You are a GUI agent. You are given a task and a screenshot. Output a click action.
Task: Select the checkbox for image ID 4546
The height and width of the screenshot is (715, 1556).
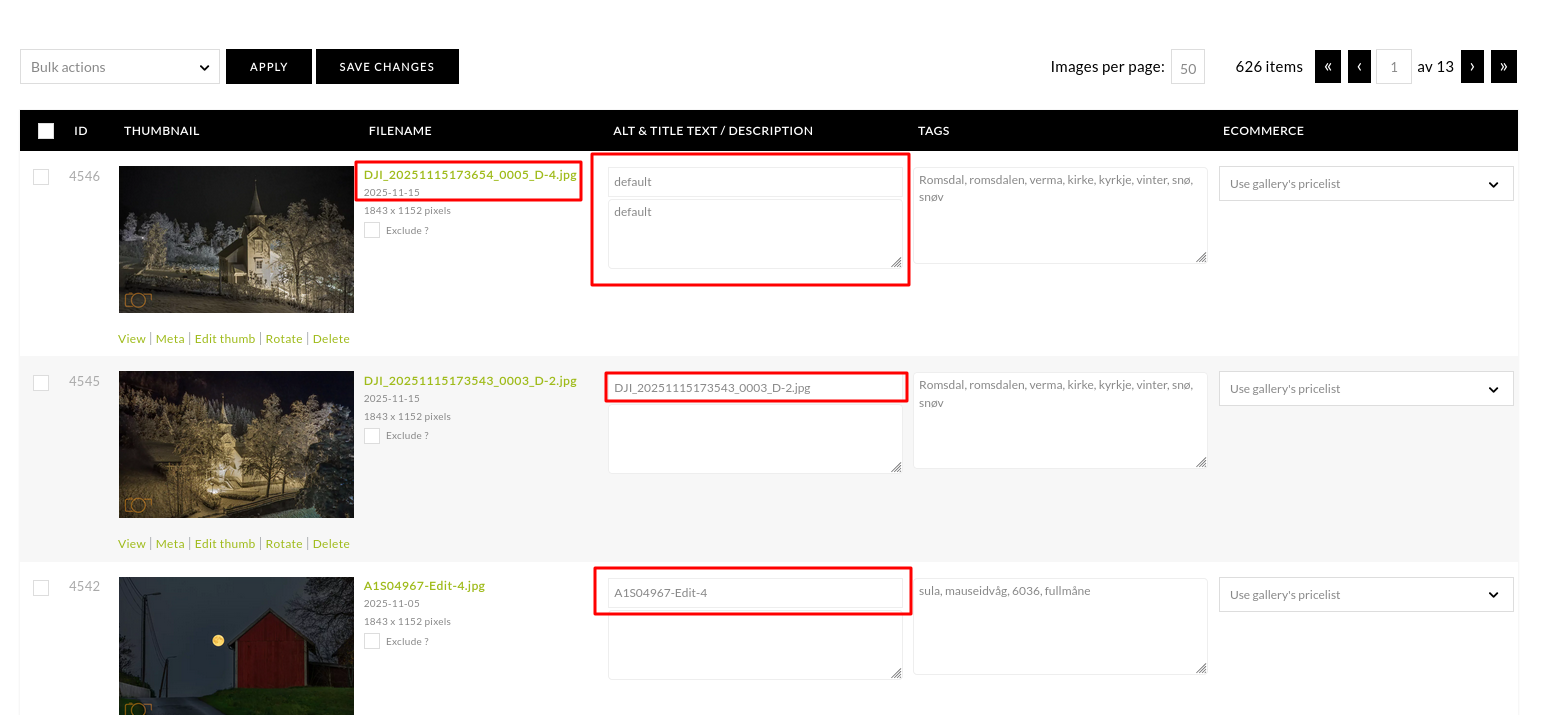click(x=41, y=177)
